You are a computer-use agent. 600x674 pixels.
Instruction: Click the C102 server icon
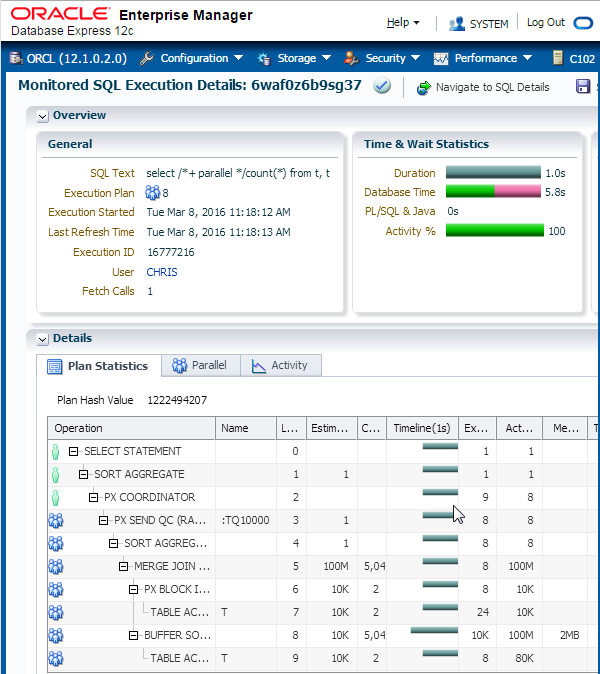[557, 58]
